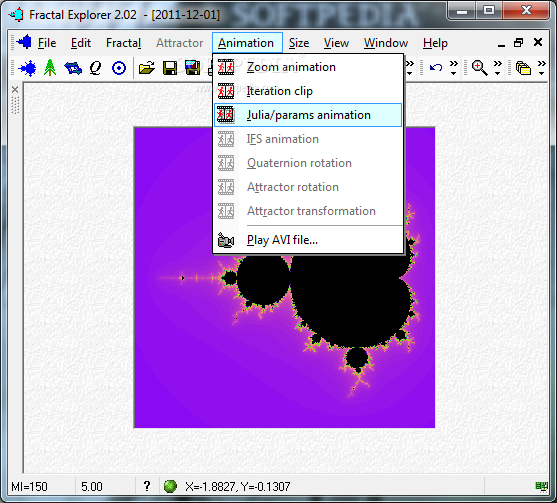Expand the overflow chevron beside the Animation dropdown edge

click(410, 67)
